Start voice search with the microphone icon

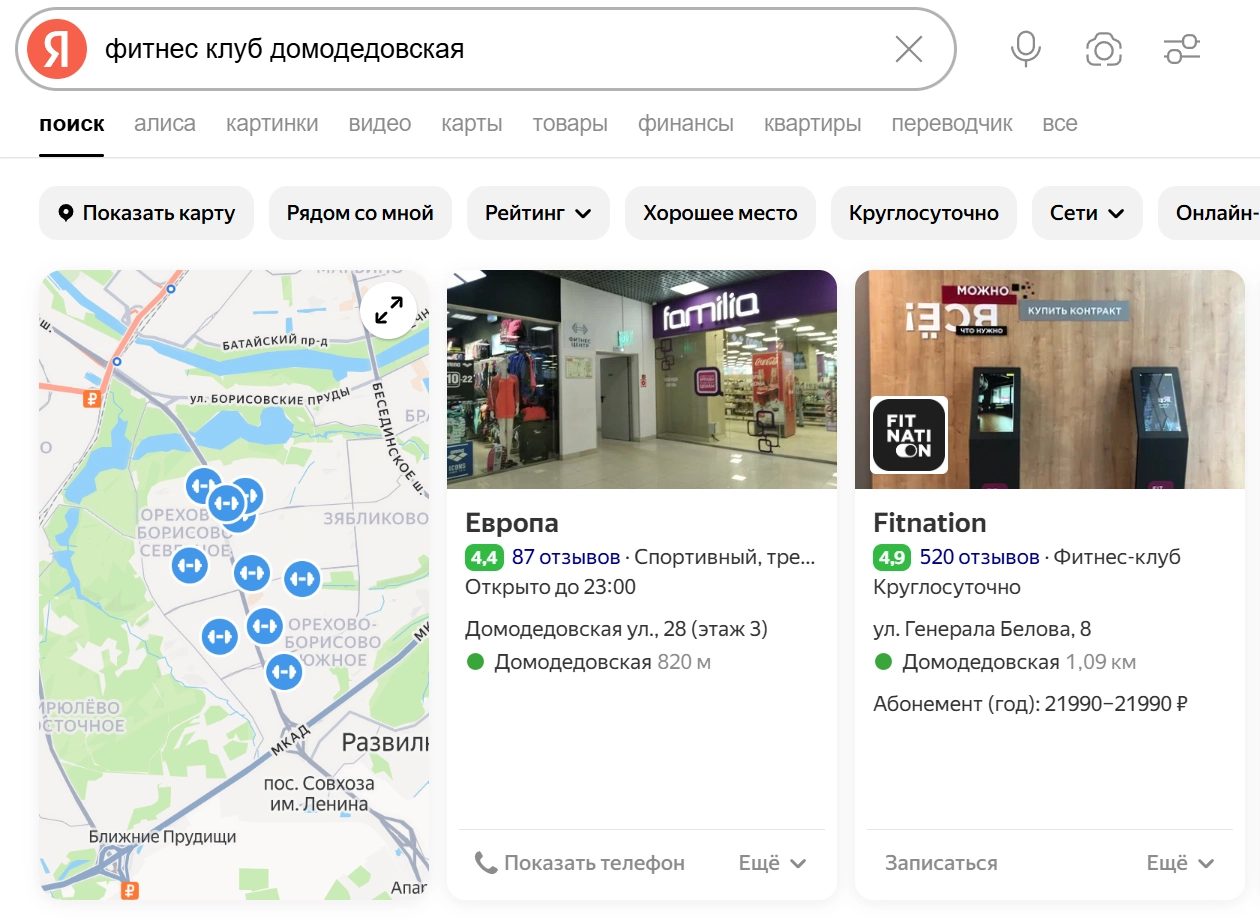pyautogui.click(x=1026, y=49)
